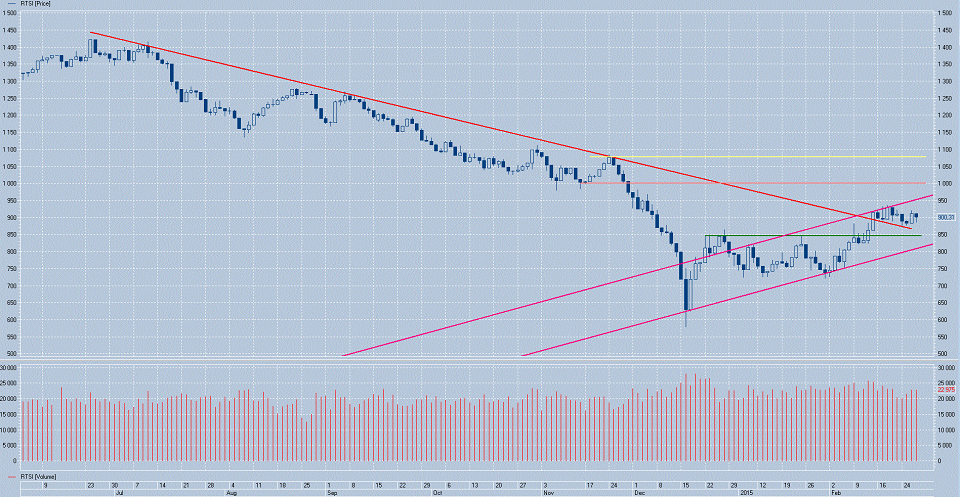Click the Oct month label on timeline
This screenshot has width=960, height=497.
tap(437, 493)
